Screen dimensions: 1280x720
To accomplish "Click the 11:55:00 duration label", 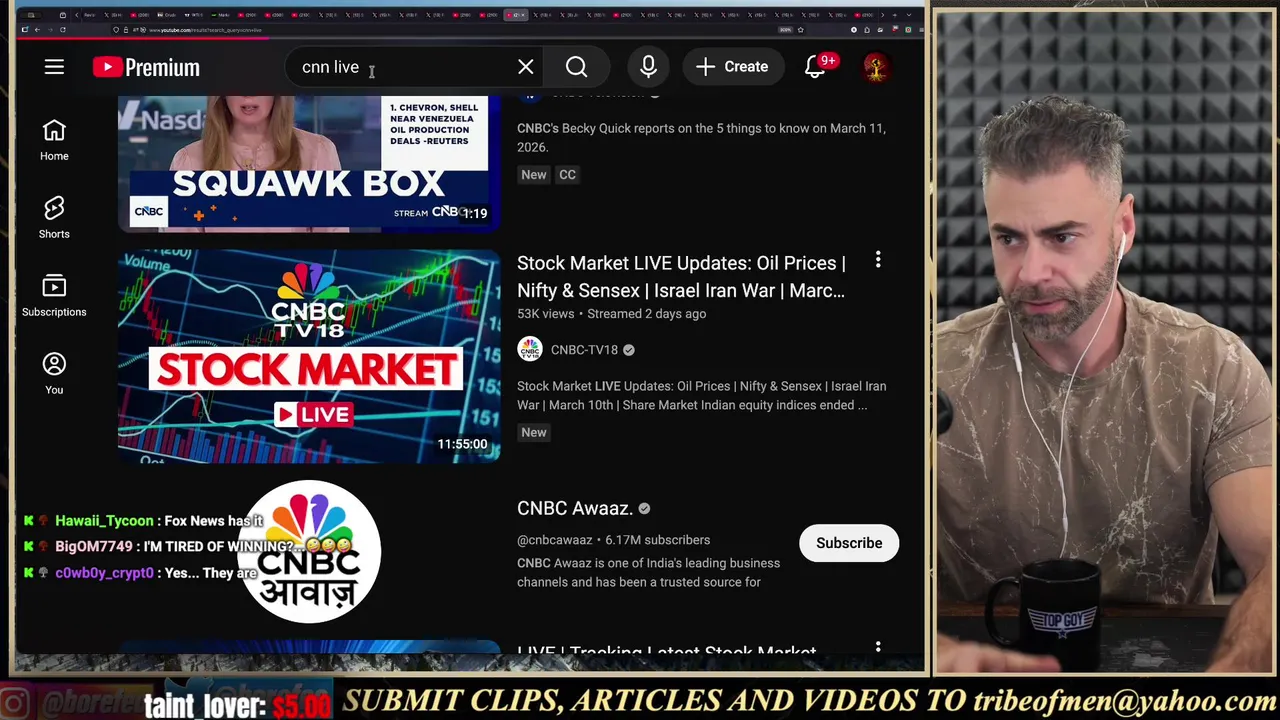I will 462,444.
